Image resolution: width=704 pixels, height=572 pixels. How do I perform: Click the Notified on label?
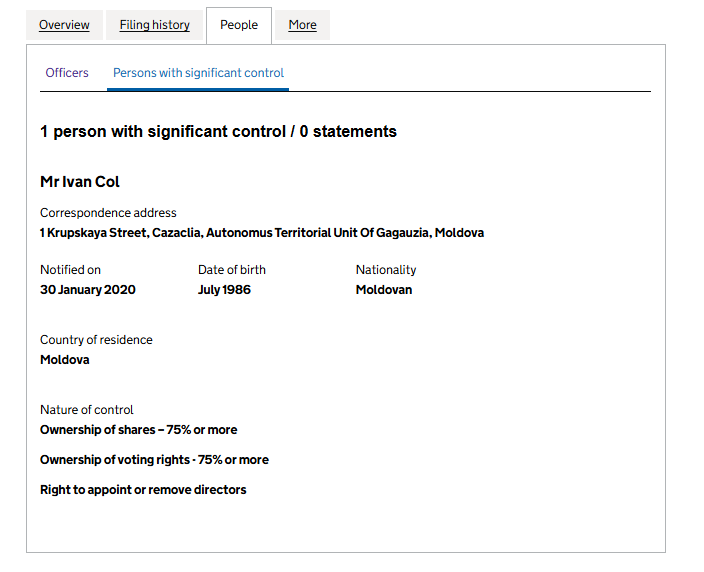70,270
